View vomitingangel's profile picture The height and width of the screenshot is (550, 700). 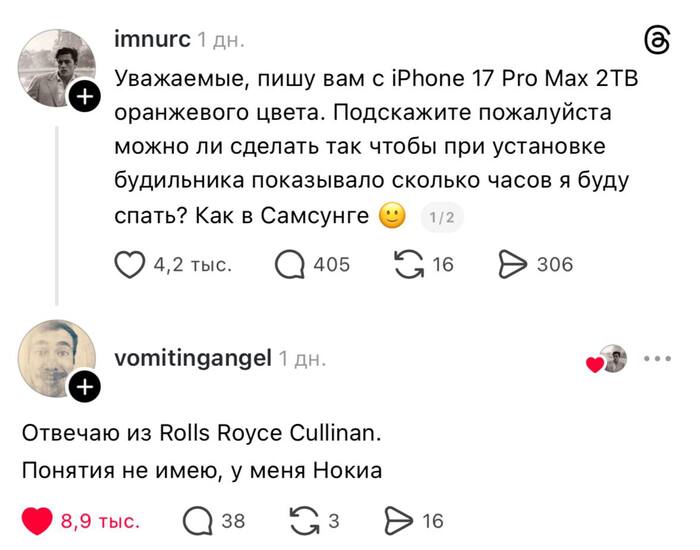(x=56, y=358)
